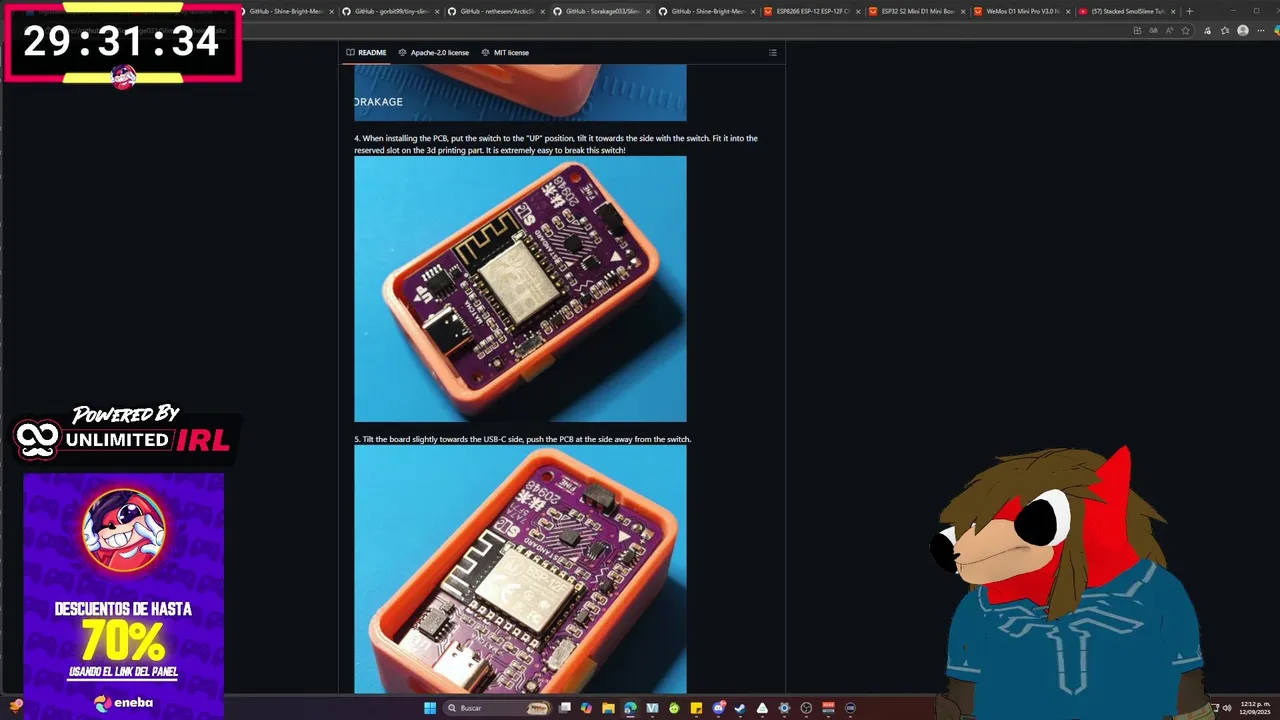Close the Stacked SmolSlime YouTube tab
1280x720 pixels.
click(x=1174, y=11)
